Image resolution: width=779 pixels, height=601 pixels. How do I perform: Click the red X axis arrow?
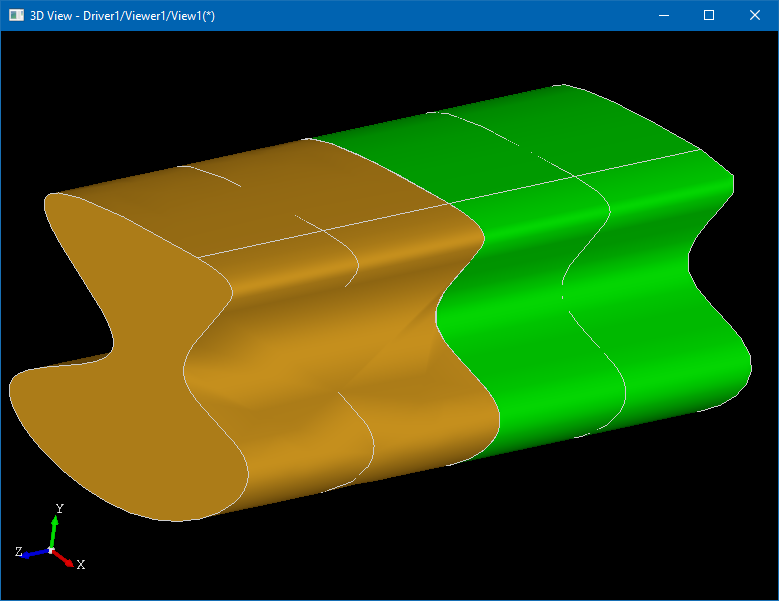[63, 558]
